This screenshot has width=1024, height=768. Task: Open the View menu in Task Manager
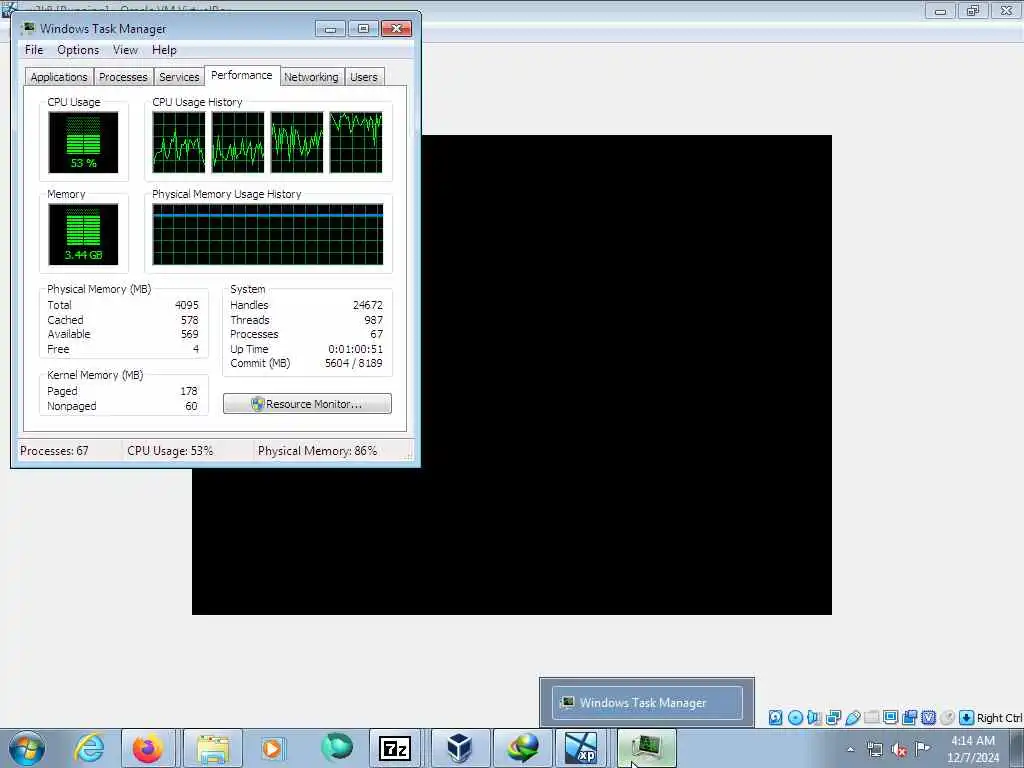[x=125, y=50]
